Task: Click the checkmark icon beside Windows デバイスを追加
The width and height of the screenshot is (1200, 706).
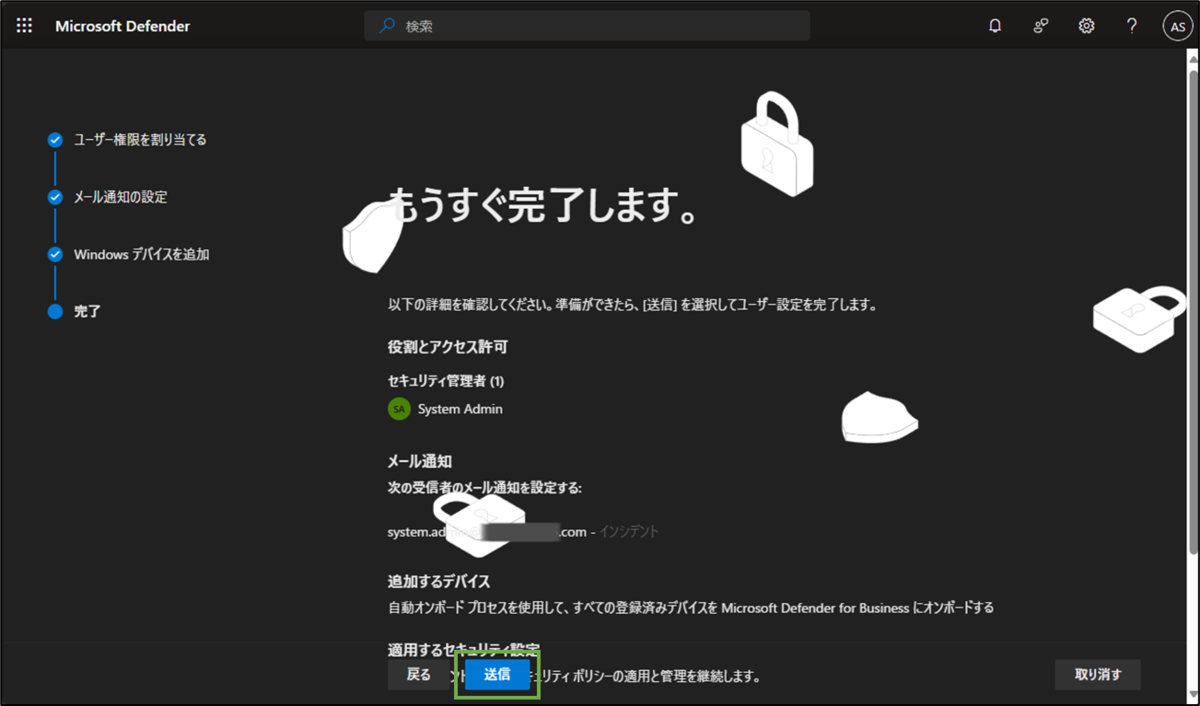Action: click(x=55, y=254)
